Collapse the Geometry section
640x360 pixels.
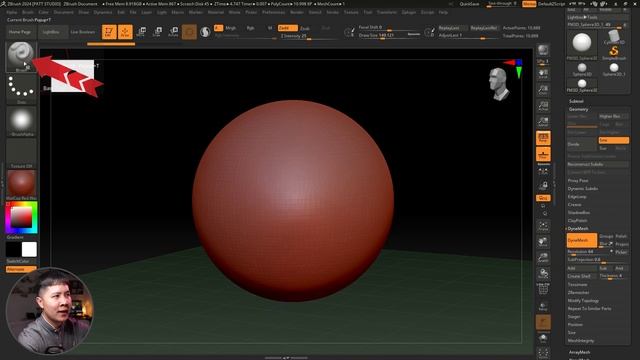pos(578,109)
